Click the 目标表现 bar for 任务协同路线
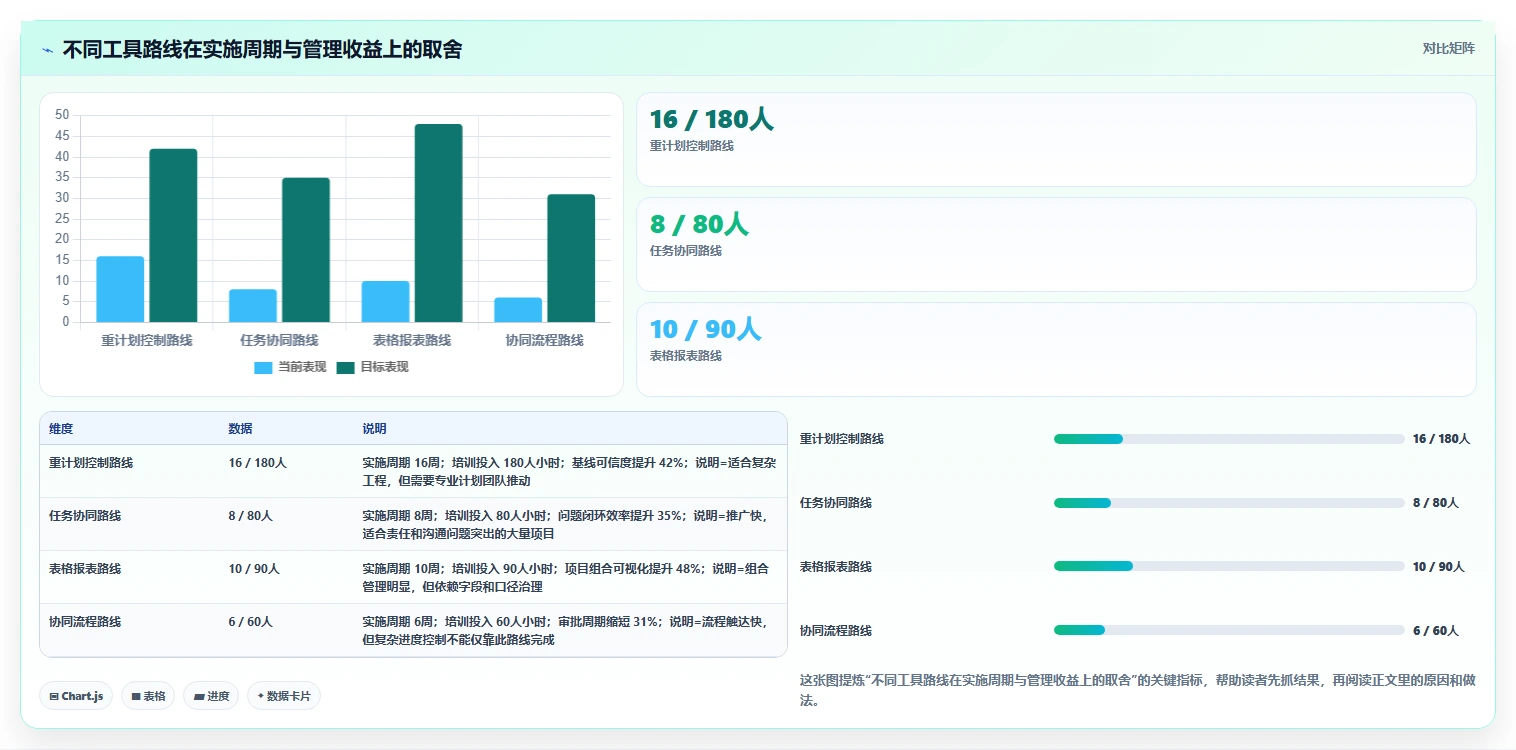Image resolution: width=1516 pixels, height=750 pixels. click(x=306, y=250)
